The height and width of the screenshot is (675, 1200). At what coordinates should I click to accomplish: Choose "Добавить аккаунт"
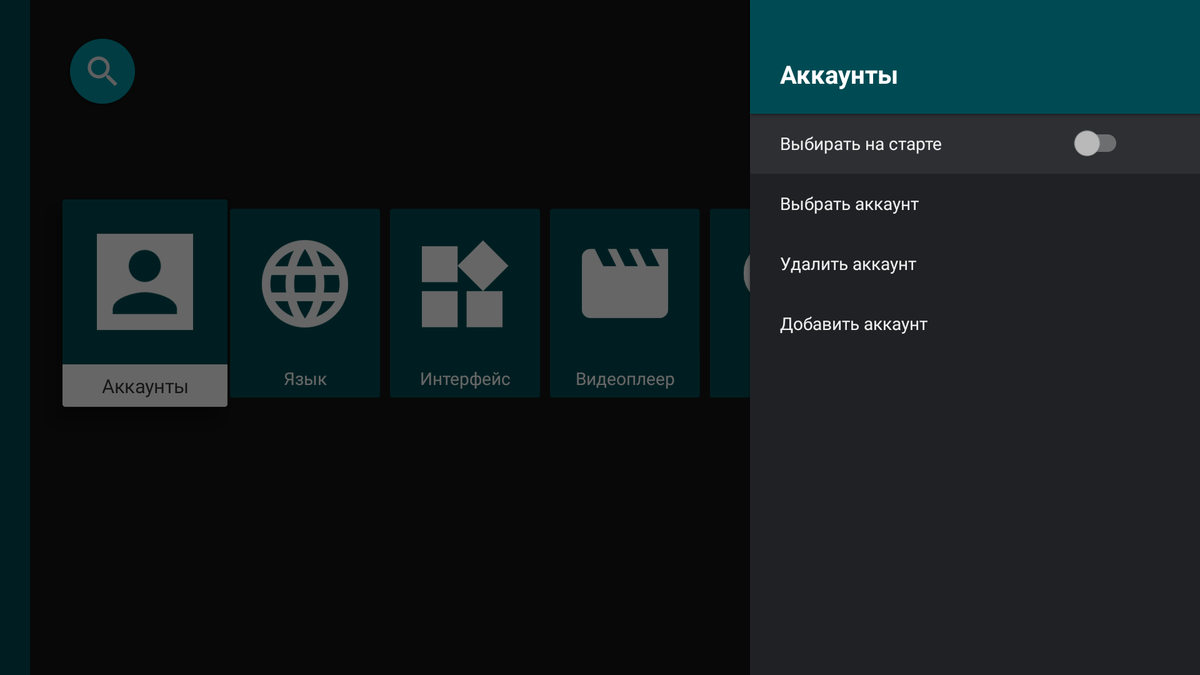(853, 324)
